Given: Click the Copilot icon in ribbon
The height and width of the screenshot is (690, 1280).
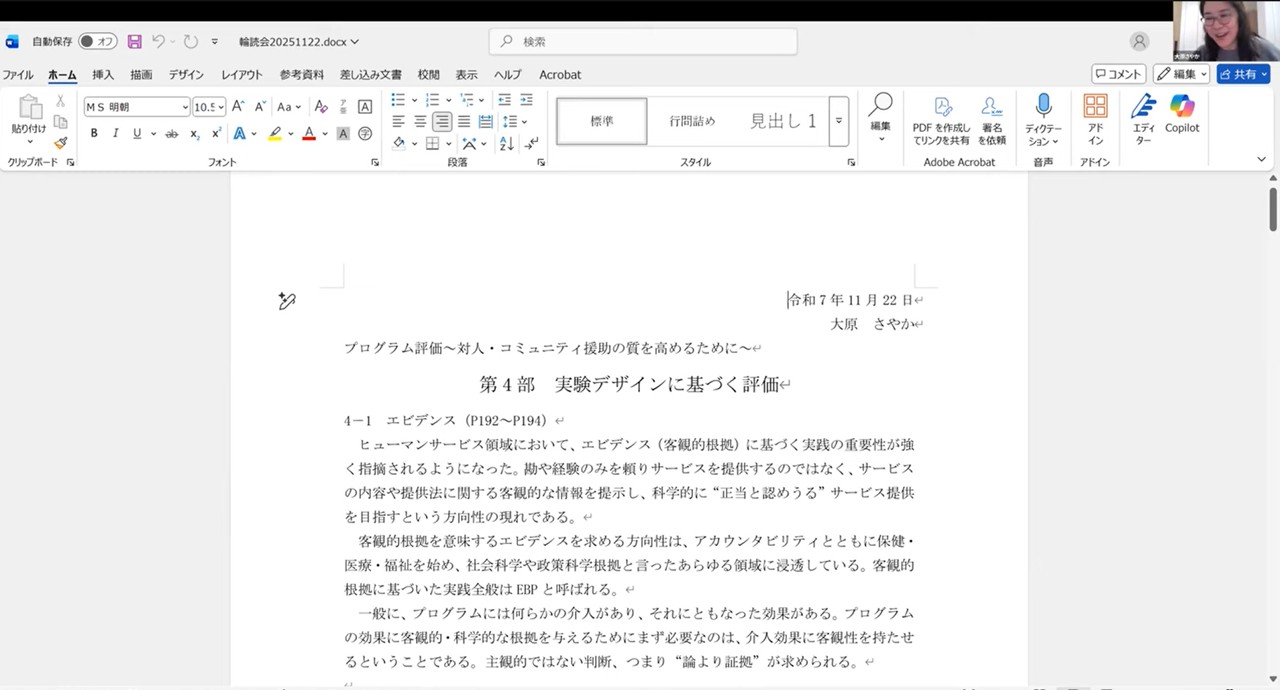Looking at the screenshot, I should (x=1181, y=115).
